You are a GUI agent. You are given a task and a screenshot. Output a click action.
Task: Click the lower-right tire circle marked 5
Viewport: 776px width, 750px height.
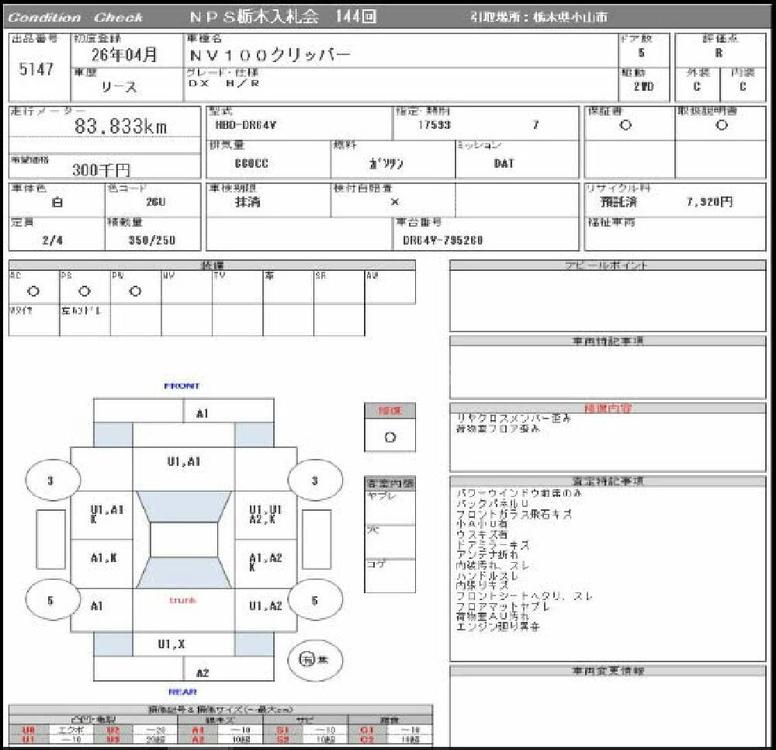[x=315, y=599]
